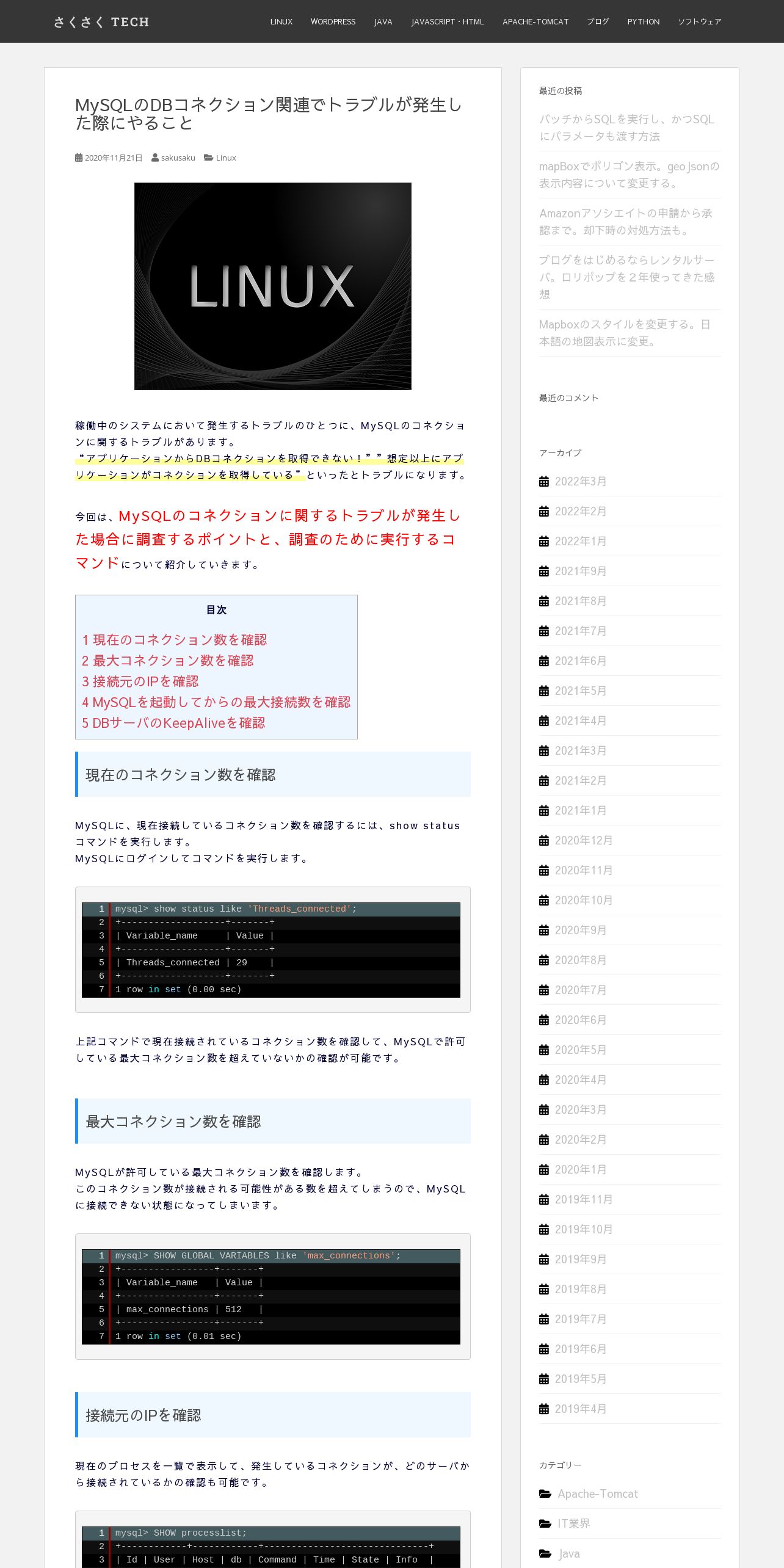Screen dimensions: 784x1568
Task: Click folder icon beside IT業界 category
Action: pyautogui.click(x=545, y=1523)
